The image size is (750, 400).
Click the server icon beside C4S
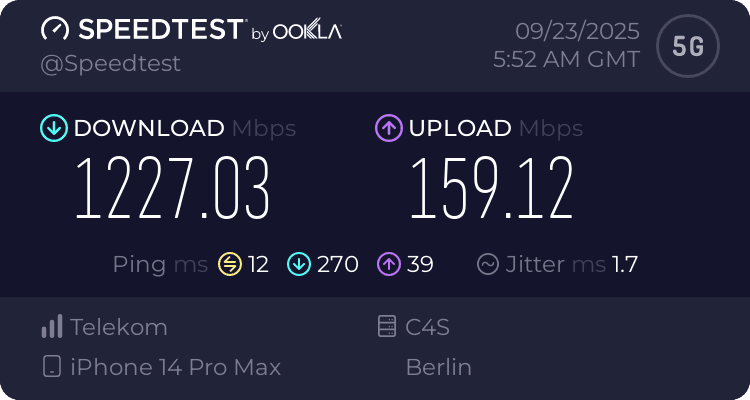pyautogui.click(x=386, y=327)
